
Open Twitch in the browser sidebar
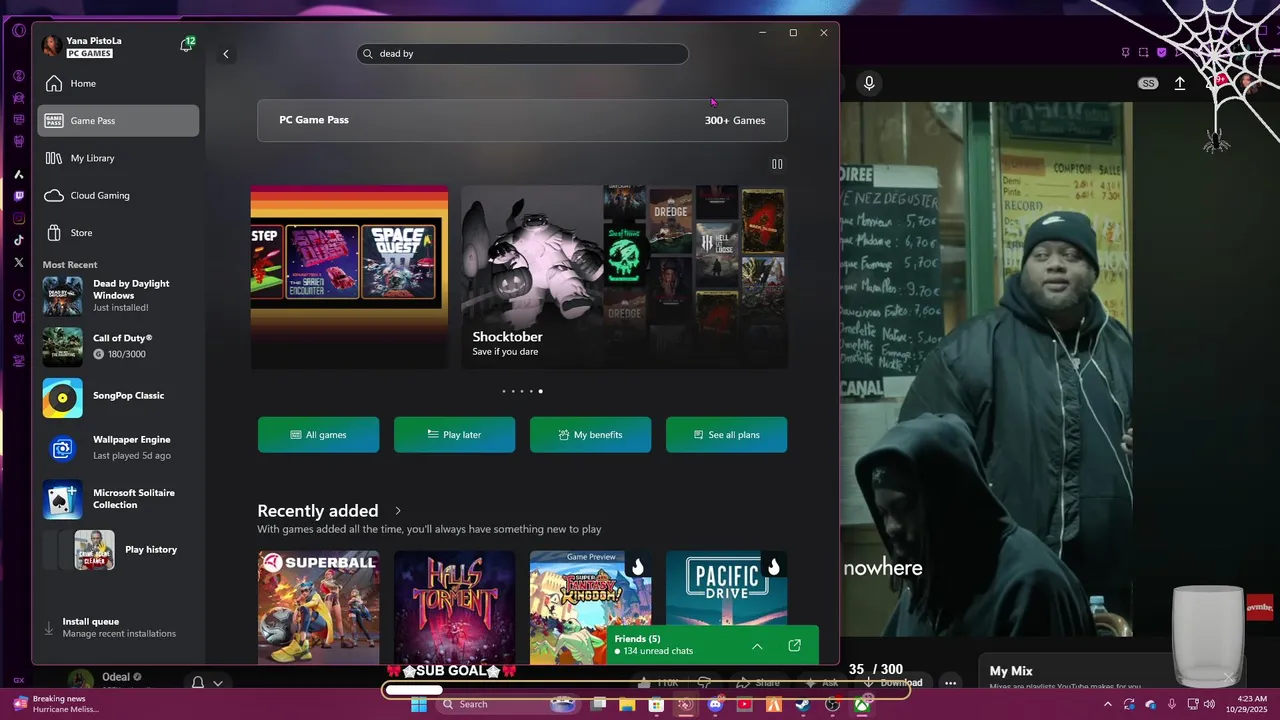[18, 196]
